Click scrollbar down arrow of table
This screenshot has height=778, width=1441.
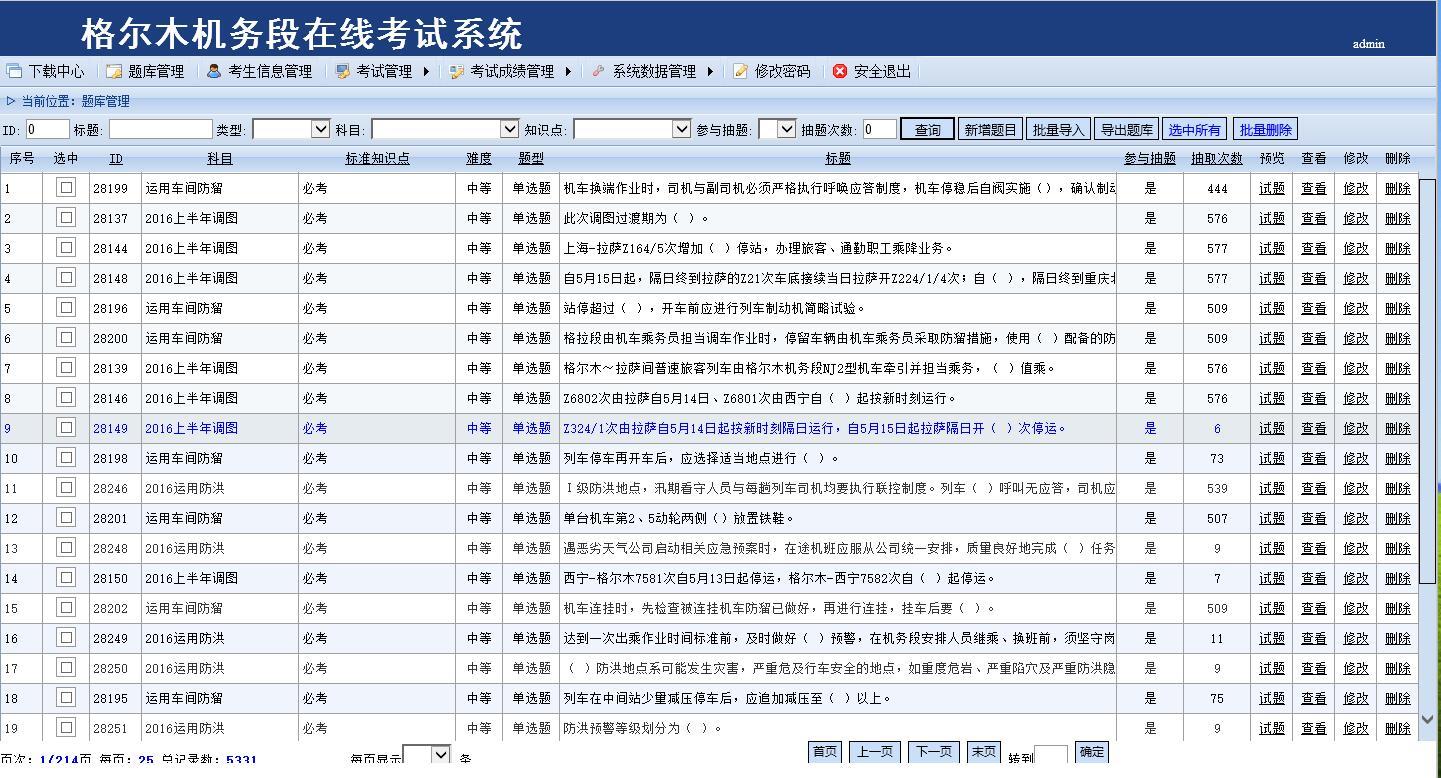click(1428, 720)
